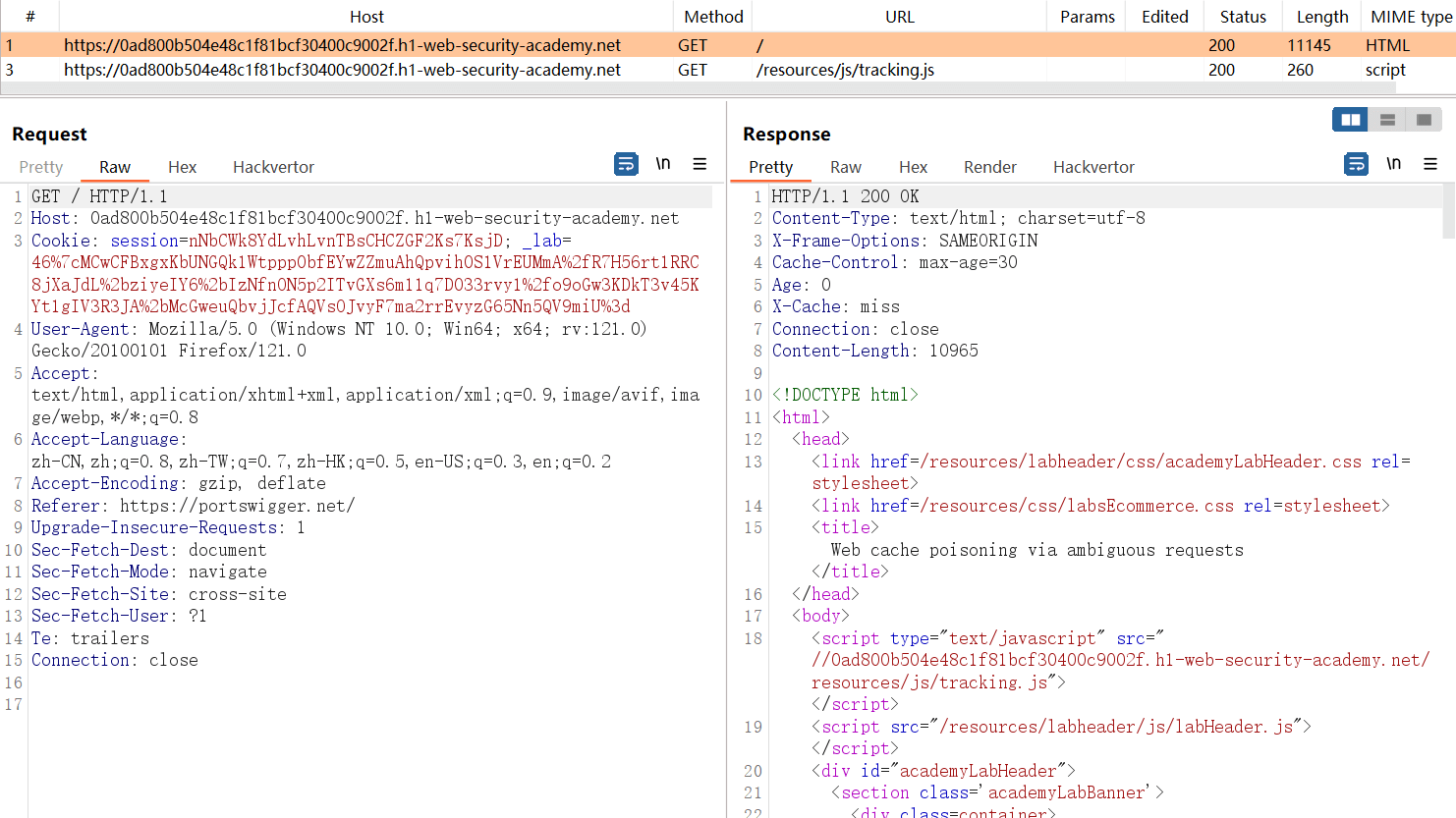Toggle show non-printable characters in Request panel
The image size is (1456, 818).
coord(663,164)
